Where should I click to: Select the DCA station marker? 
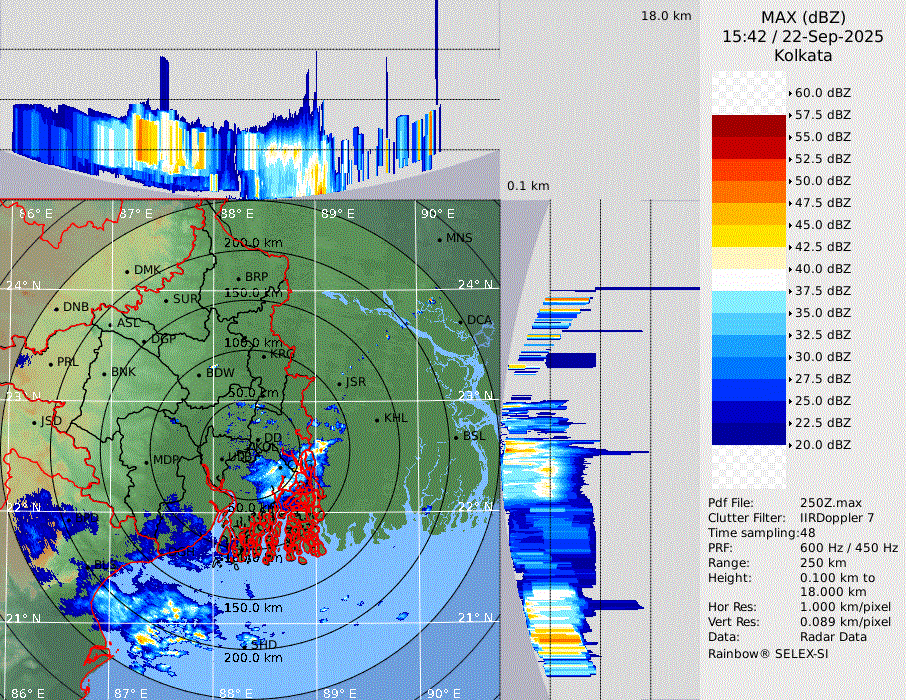click(460, 321)
